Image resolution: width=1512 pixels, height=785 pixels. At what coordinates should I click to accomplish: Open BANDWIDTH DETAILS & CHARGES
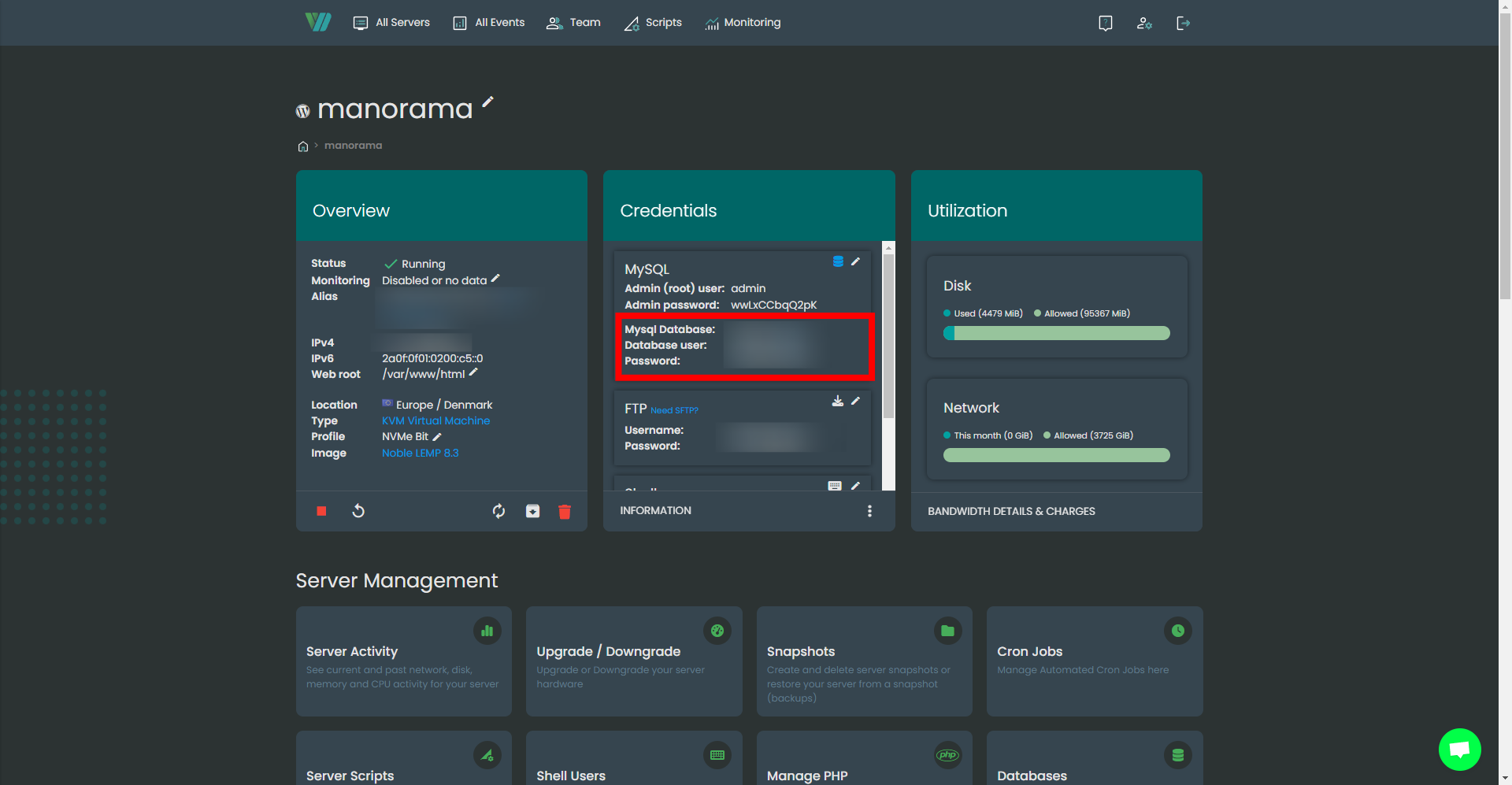point(1011,511)
